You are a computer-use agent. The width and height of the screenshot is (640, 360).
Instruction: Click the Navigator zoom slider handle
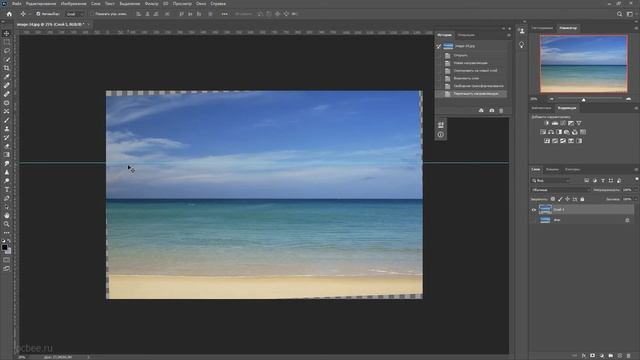coord(583,99)
